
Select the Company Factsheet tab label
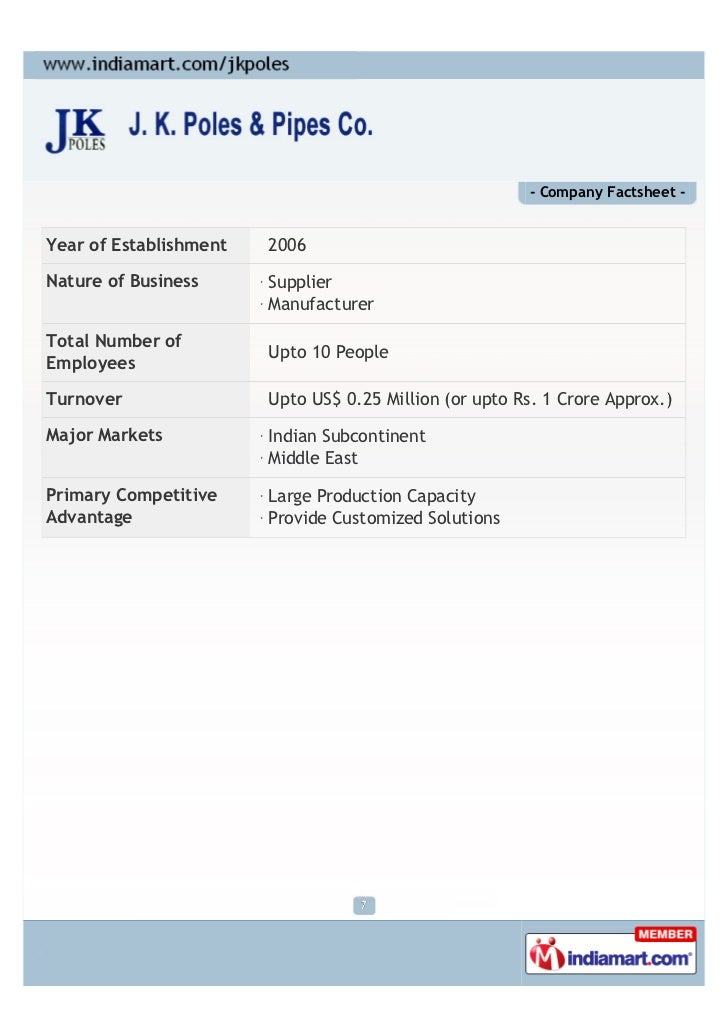(x=607, y=192)
